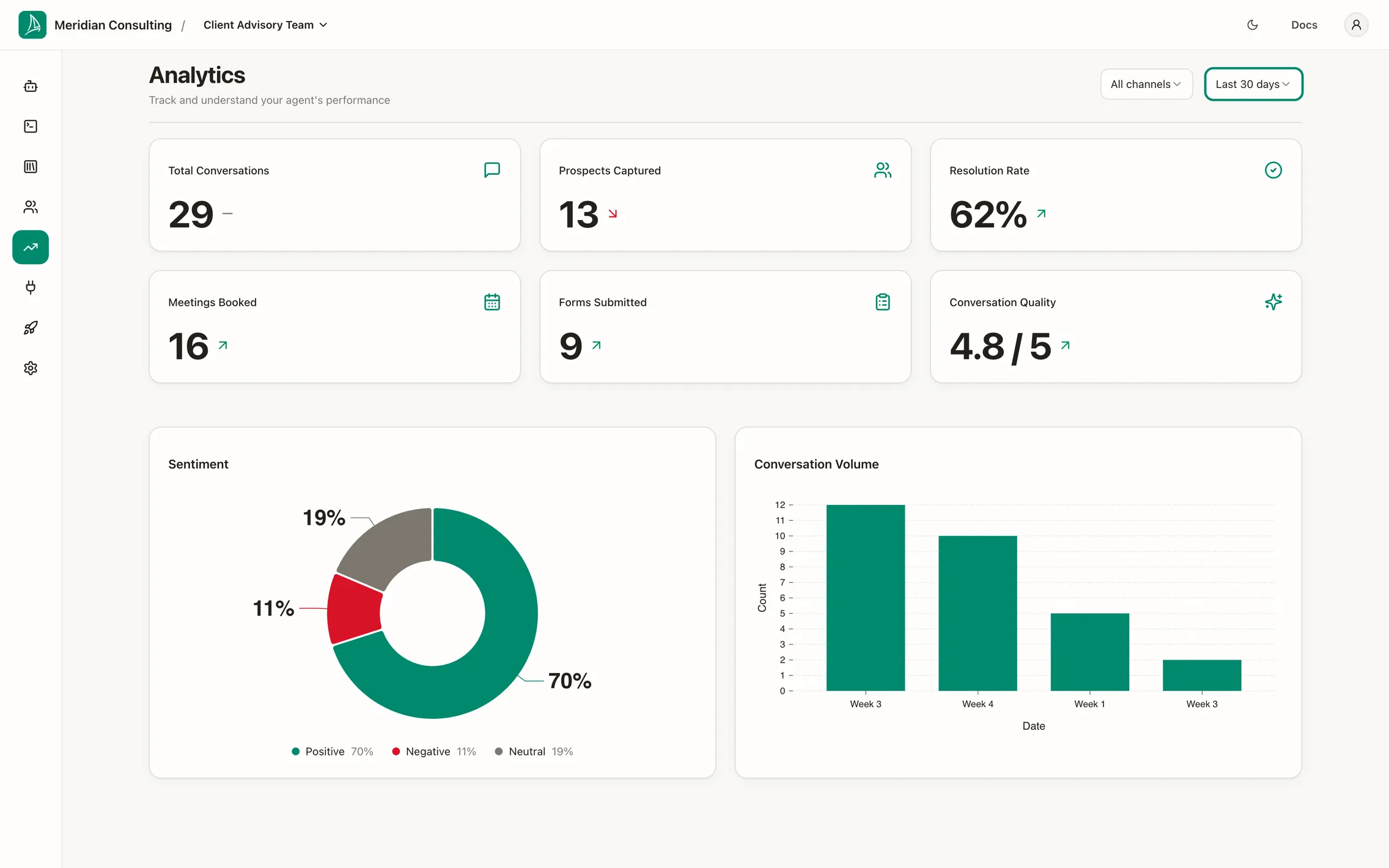Viewport: 1389px width, 868px height.
Task: Click the Sentiment card title
Action: tap(198, 464)
